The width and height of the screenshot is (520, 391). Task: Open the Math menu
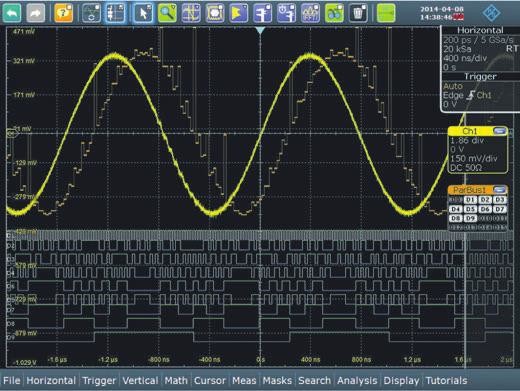point(176,380)
